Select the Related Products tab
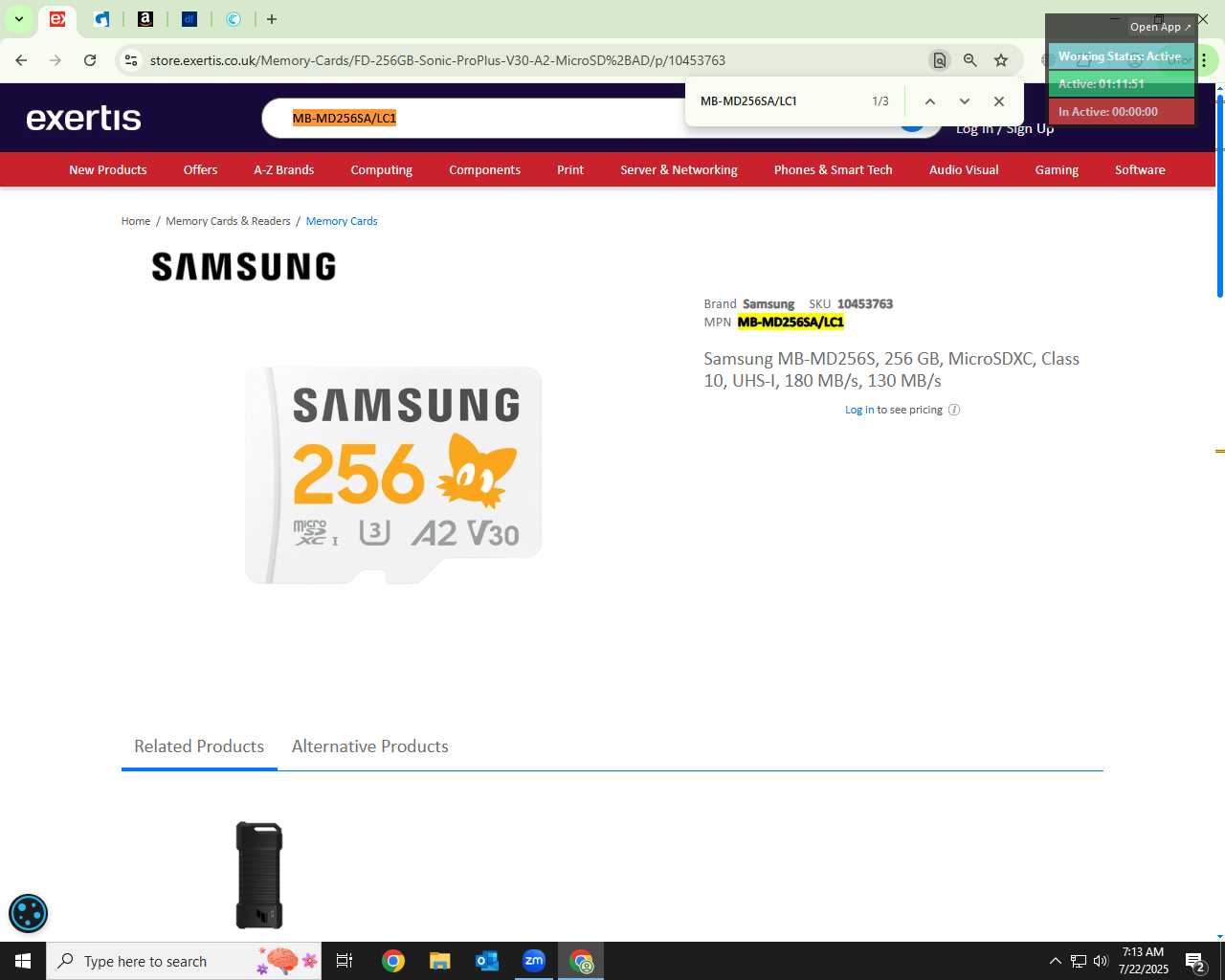The width and height of the screenshot is (1225, 980). point(199,746)
